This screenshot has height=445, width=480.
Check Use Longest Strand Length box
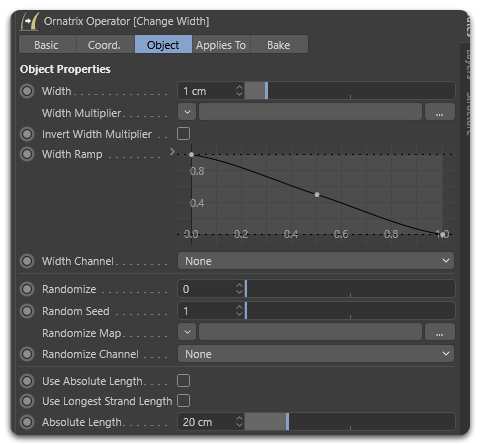pos(184,401)
